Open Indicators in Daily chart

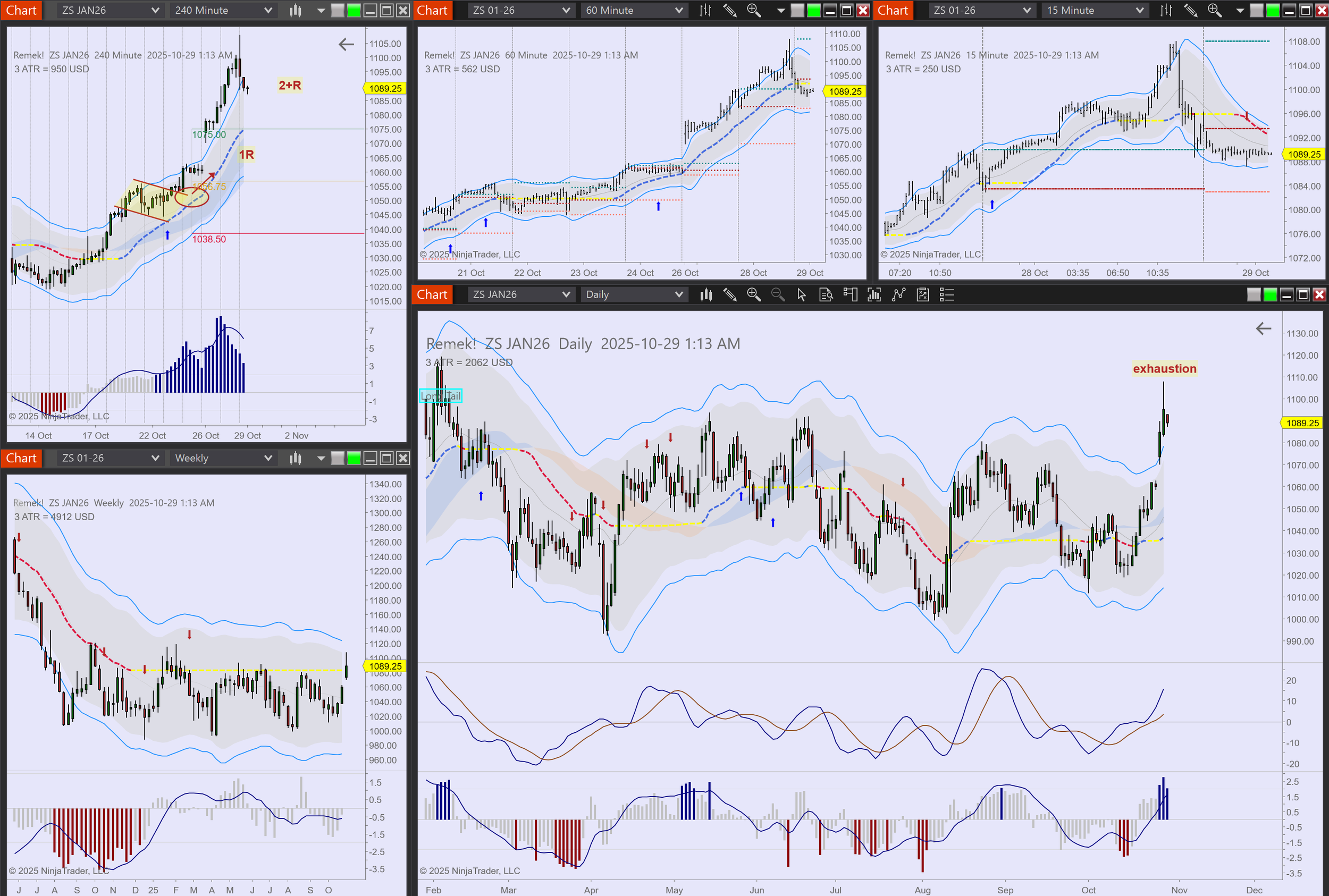(x=898, y=294)
